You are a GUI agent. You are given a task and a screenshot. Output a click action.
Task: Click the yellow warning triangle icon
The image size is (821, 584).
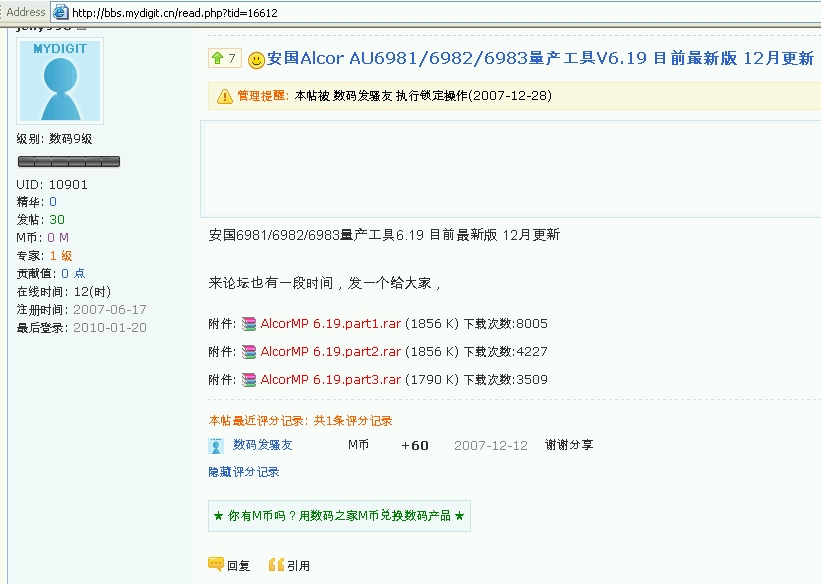pos(225,96)
